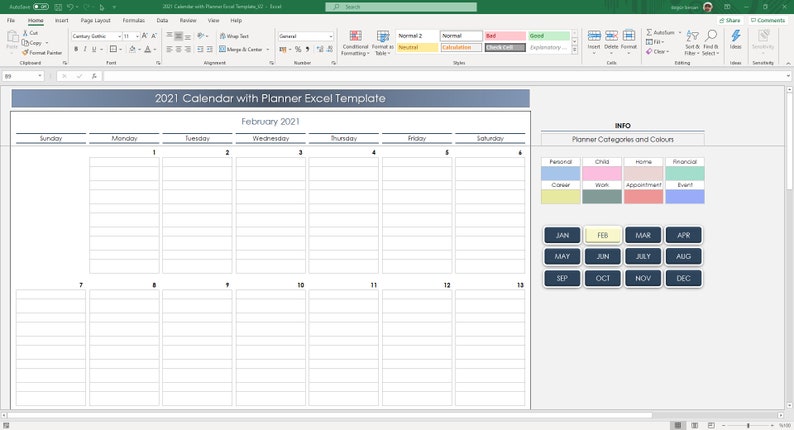Click the Appointment category red swatch
The image size is (794, 430).
pyautogui.click(x=644, y=197)
